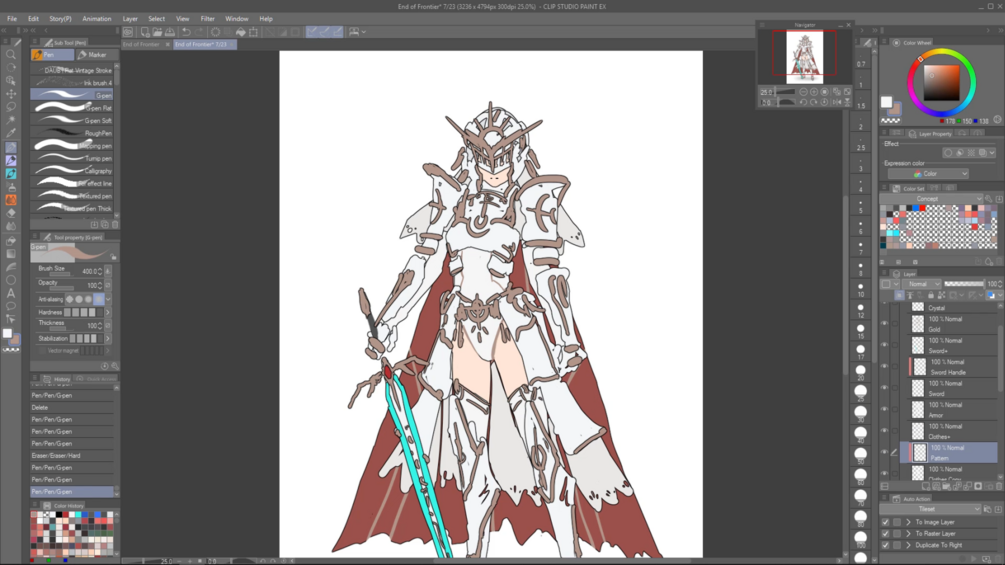Select the Gradient tool
1005x565 pixels.
11,254
